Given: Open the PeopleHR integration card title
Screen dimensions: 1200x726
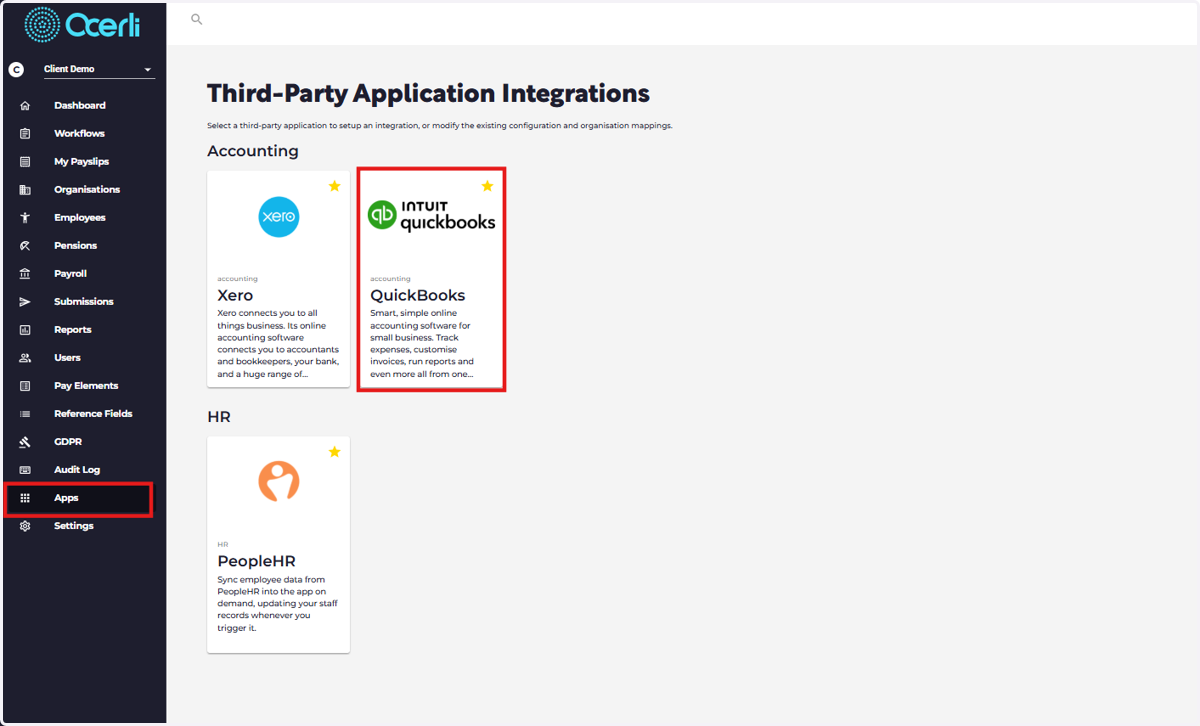Looking at the screenshot, I should click(256, 562).
